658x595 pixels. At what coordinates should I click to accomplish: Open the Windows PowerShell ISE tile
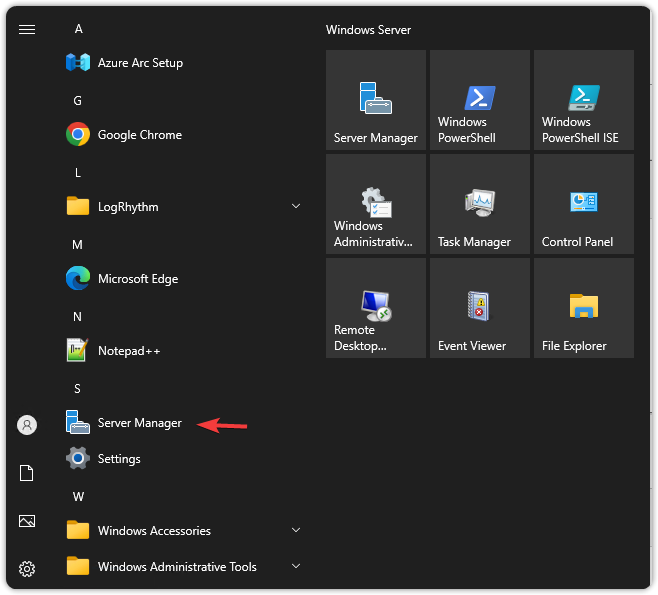pyautogui.click(x=584, y=100)
